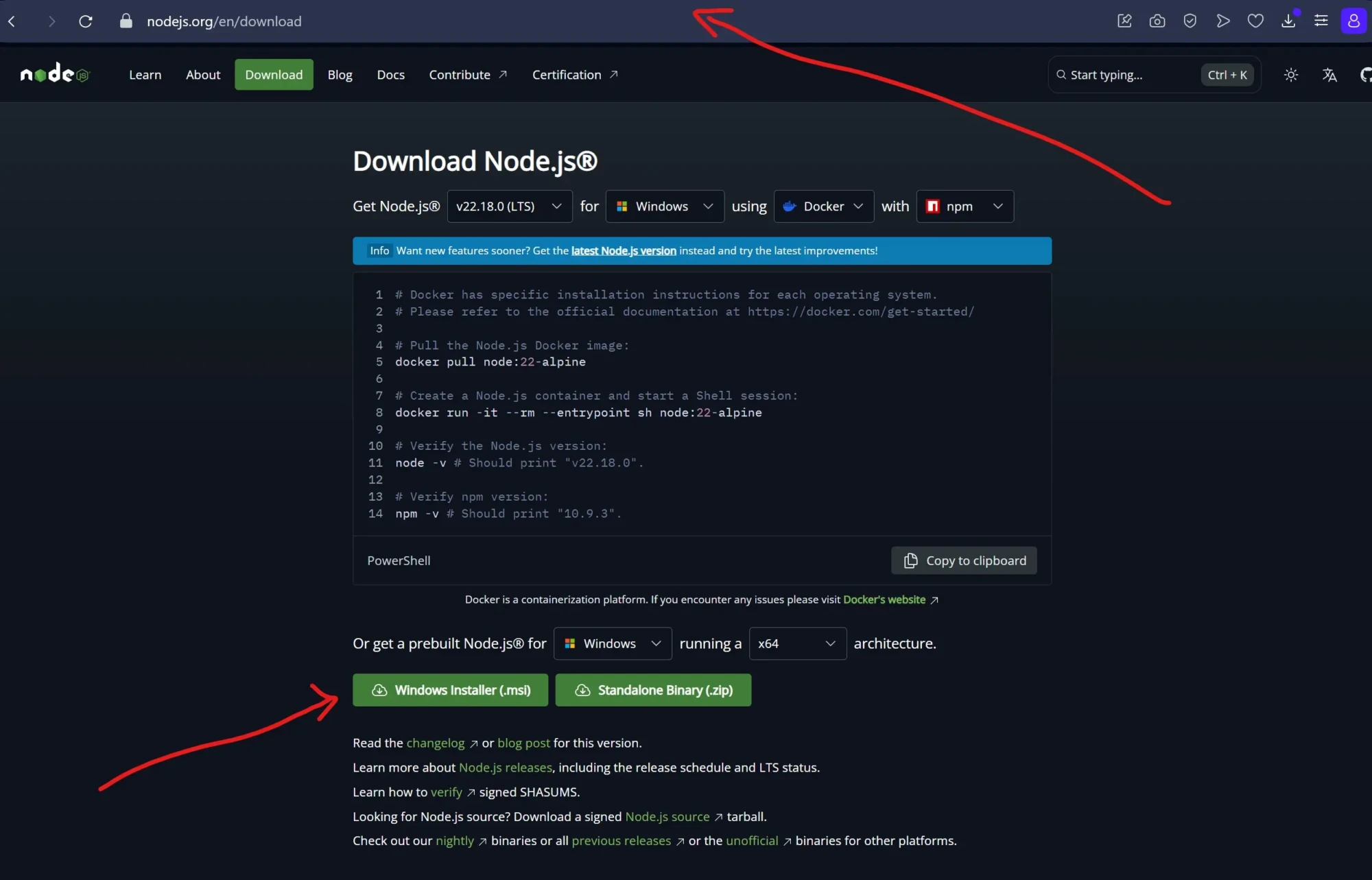The width and height of the screenshot is (1372, 880).
Task: Open the purple user profile icon
Action: pos(1353,21)
